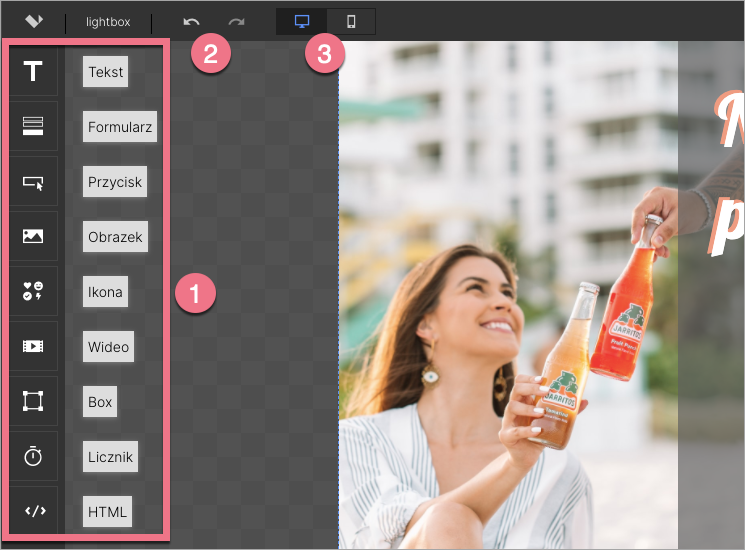Select the Box widget square icon

pyautogui.click(x=33, y=401)
